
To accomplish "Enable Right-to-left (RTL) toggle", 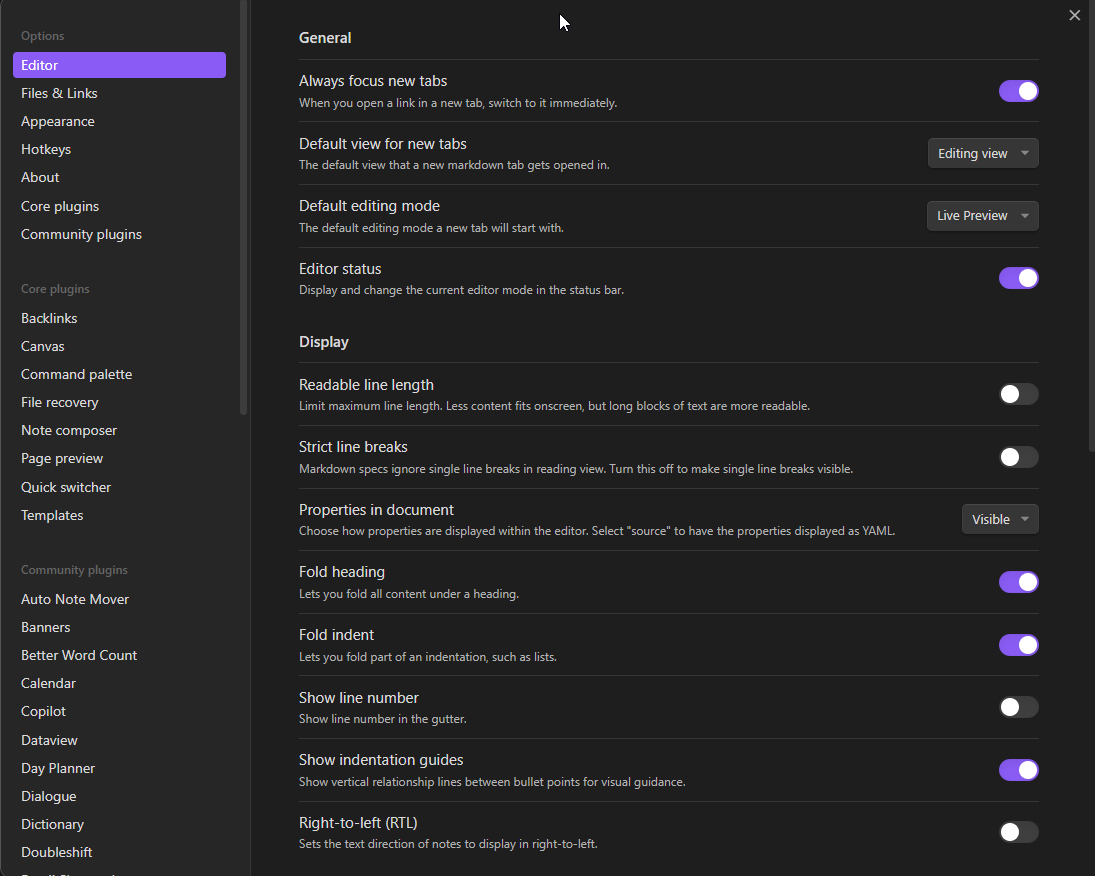I will coord(1018,832).
